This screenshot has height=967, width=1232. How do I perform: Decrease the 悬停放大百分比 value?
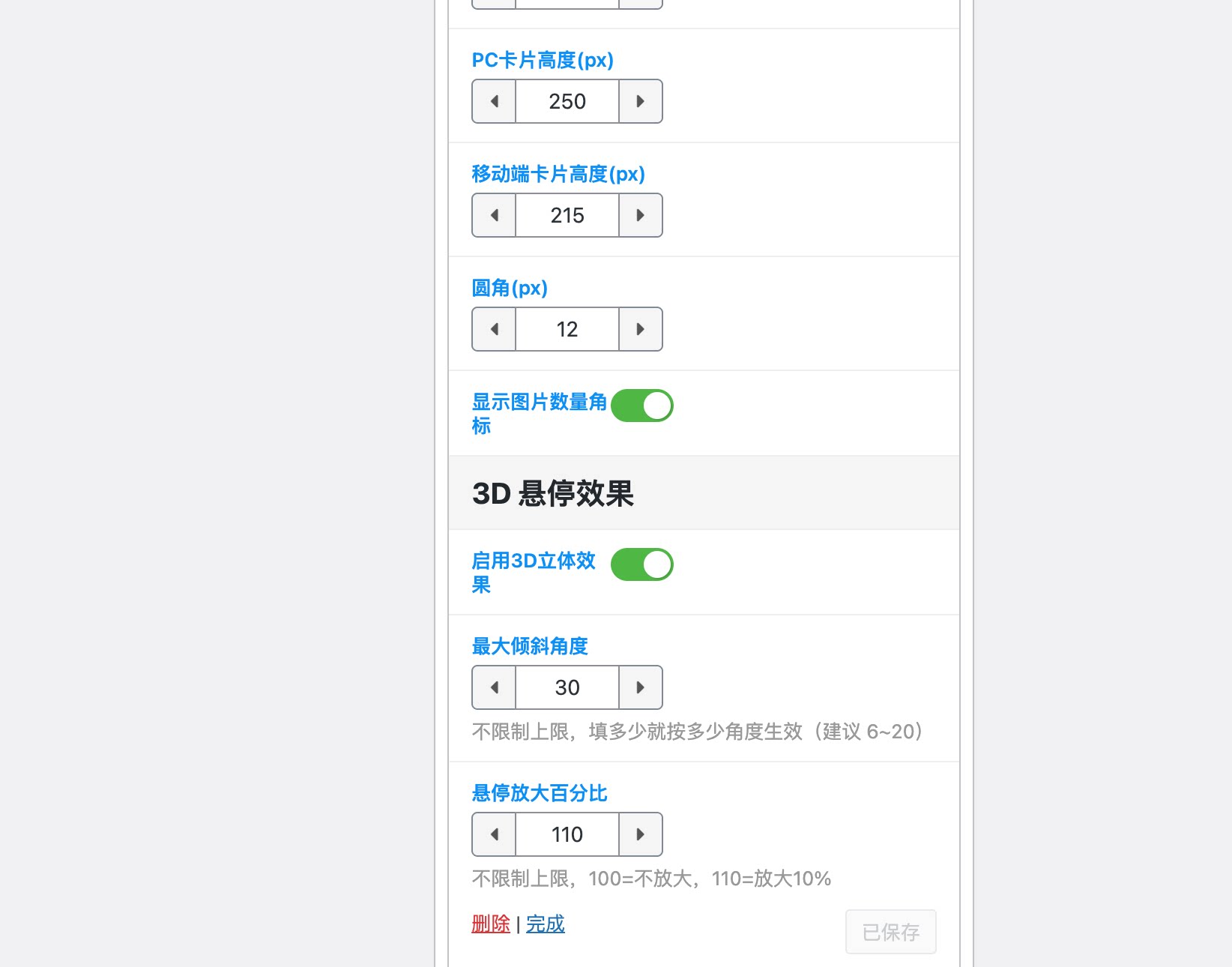coord(493,834)
